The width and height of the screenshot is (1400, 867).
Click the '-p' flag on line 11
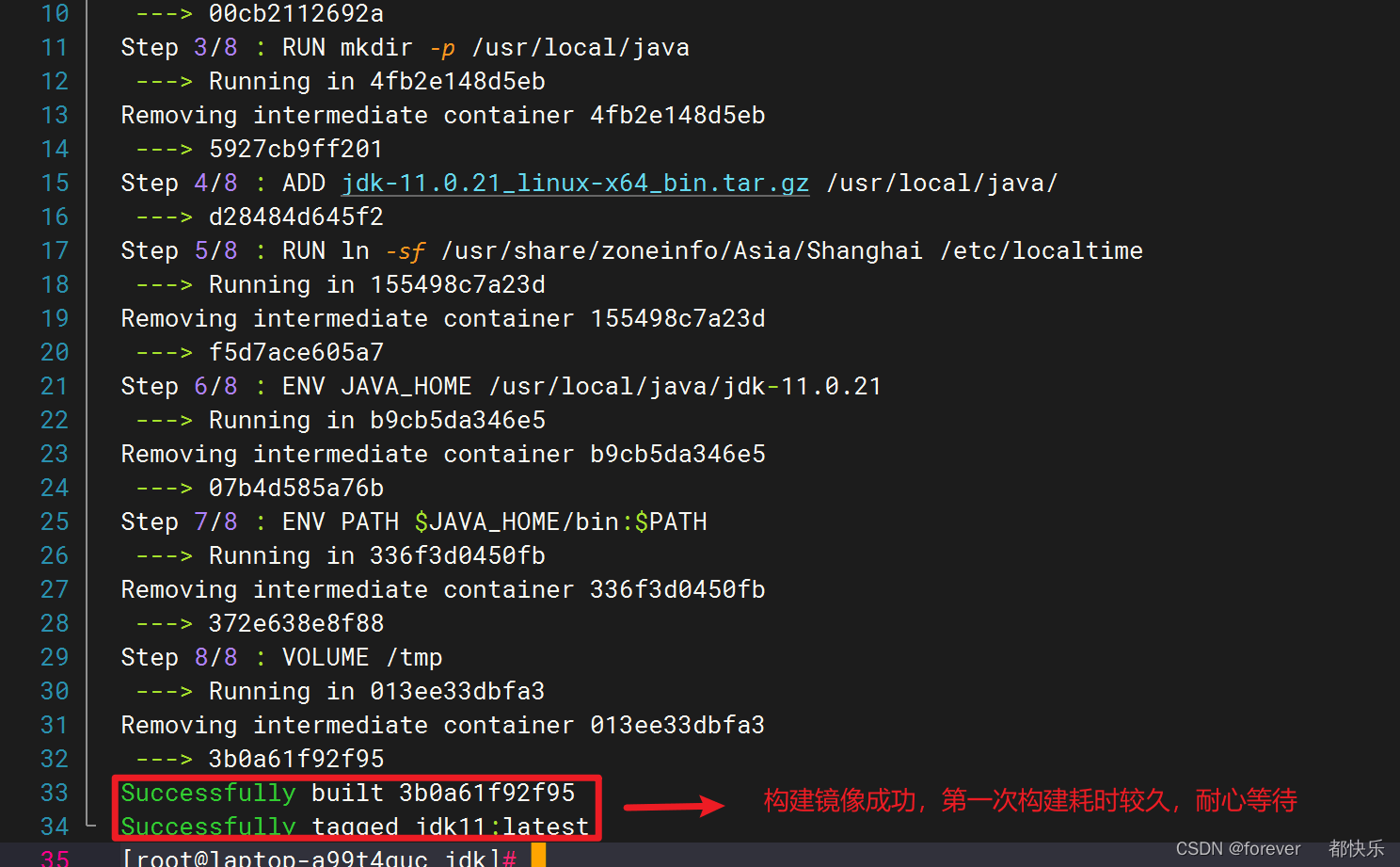[442, 48]
